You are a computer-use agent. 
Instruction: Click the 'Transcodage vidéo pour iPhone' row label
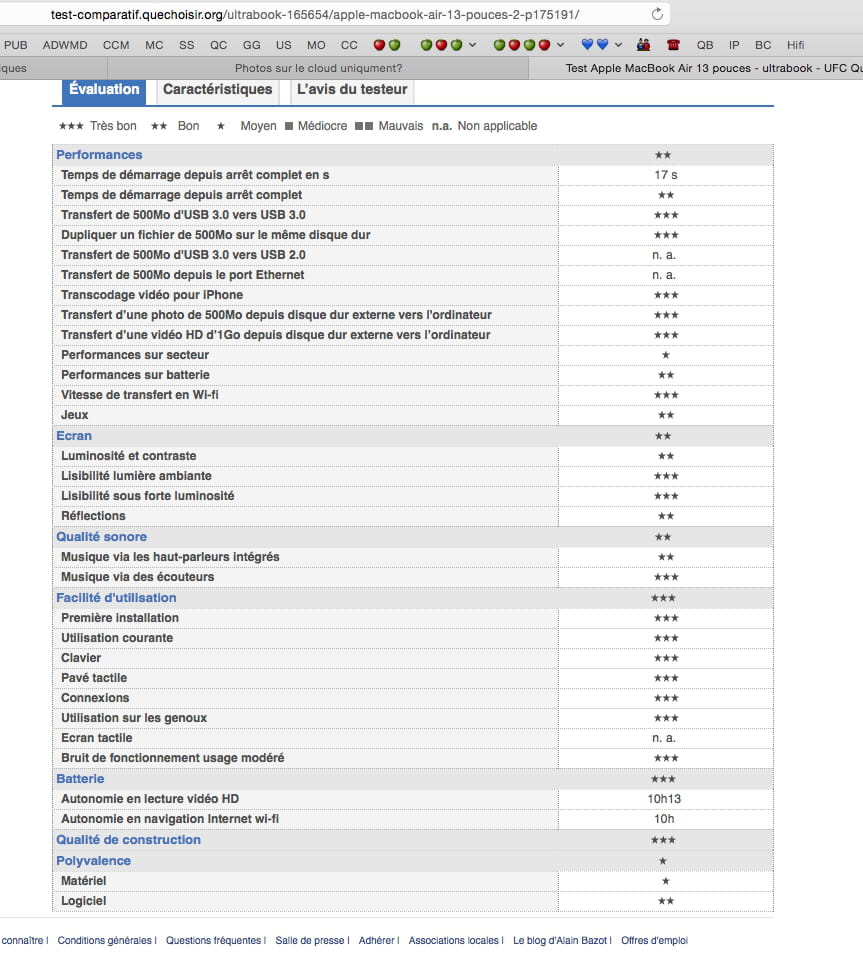pyautogui.click(x=152, y=295)
